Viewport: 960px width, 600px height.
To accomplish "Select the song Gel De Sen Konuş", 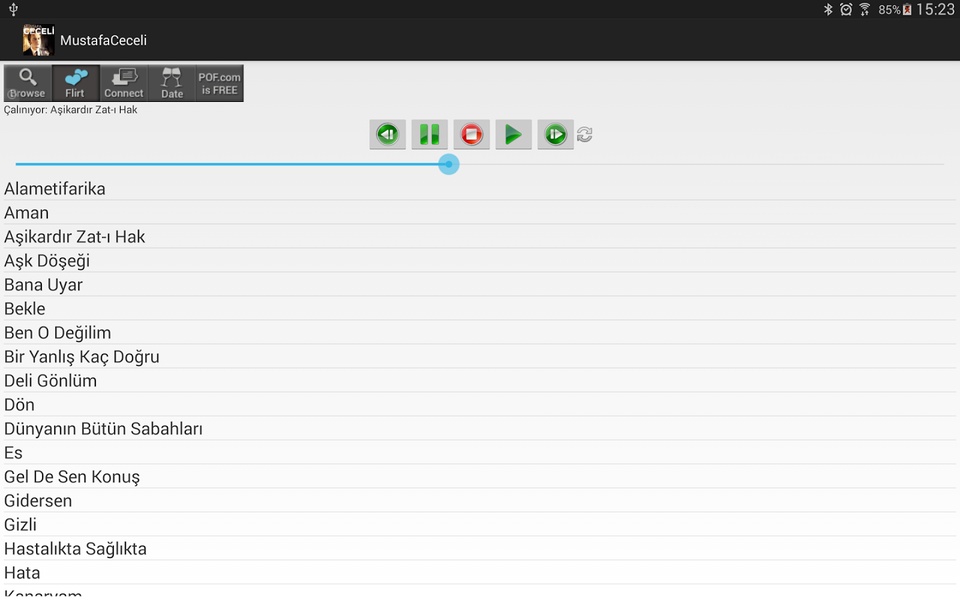I will (480, 477).
